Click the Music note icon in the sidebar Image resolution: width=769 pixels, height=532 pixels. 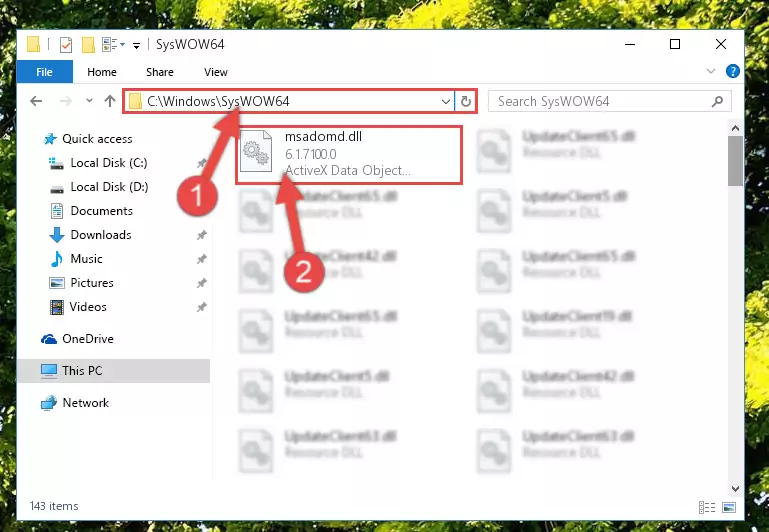click(57, 259)
